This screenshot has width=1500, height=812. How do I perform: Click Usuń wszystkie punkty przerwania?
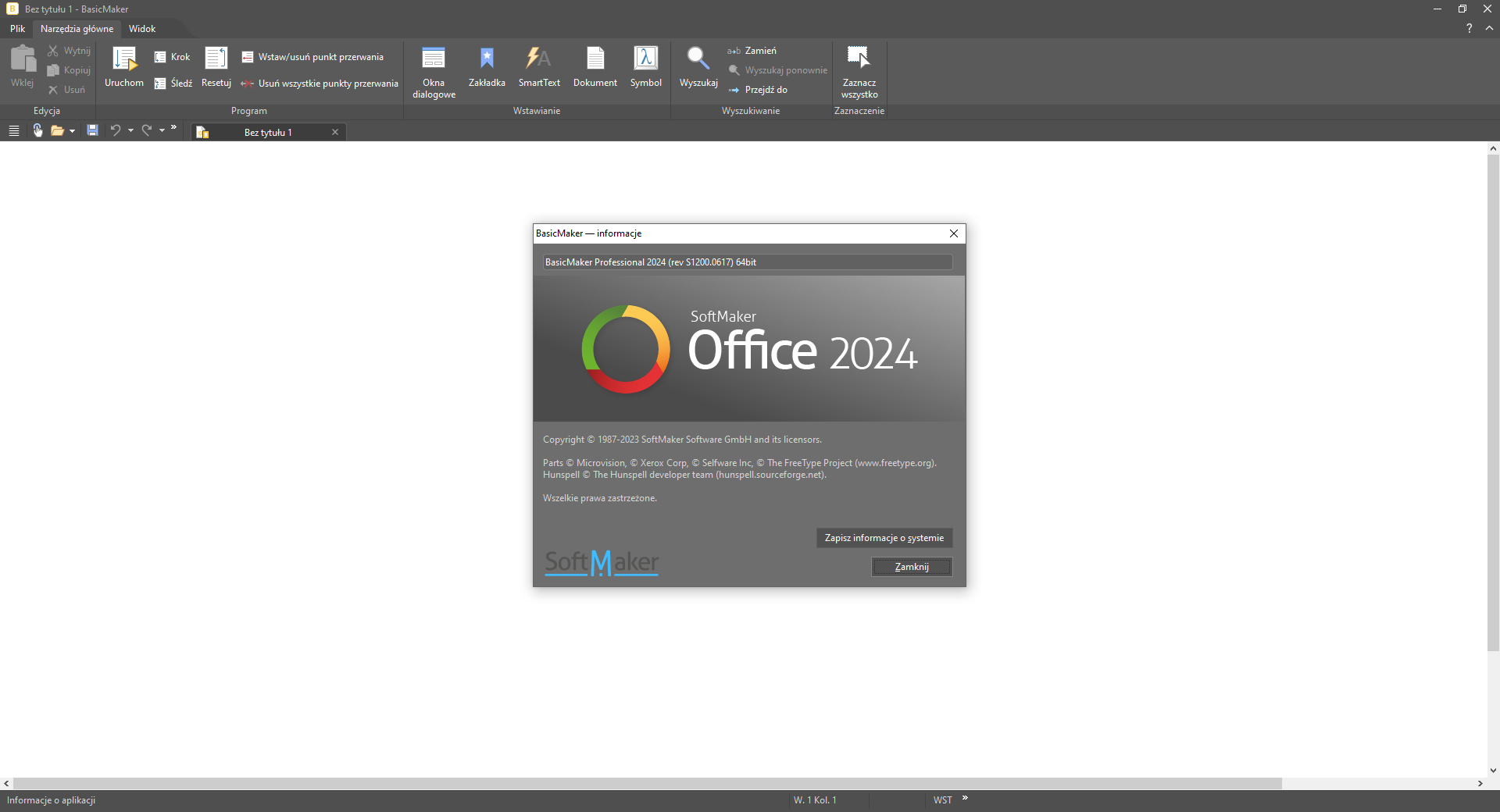tap(320, 84)
